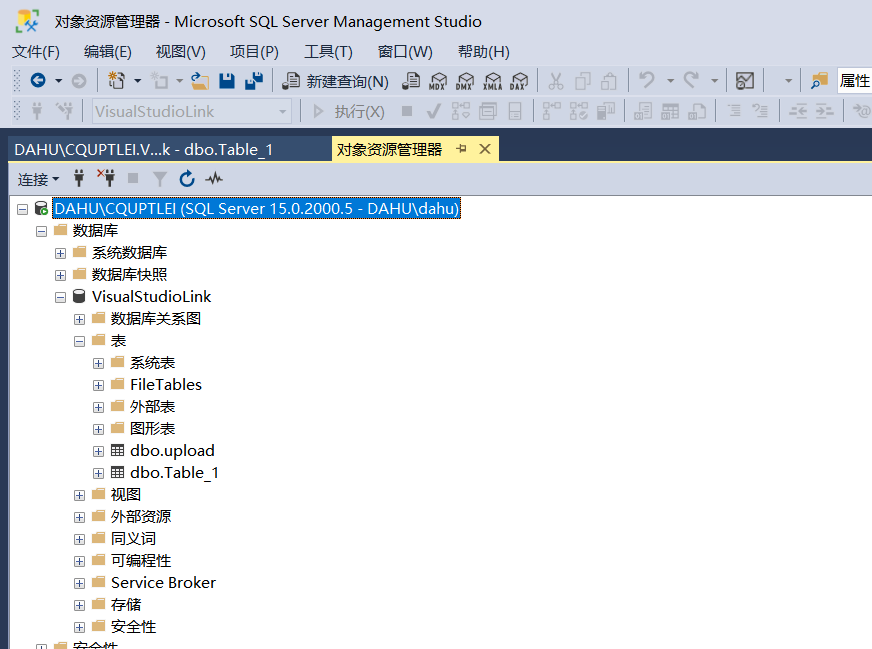Collapse the DAHU\CQUPTLEI server node
This screenshot has width=872, height=649.
click(22, 209)
